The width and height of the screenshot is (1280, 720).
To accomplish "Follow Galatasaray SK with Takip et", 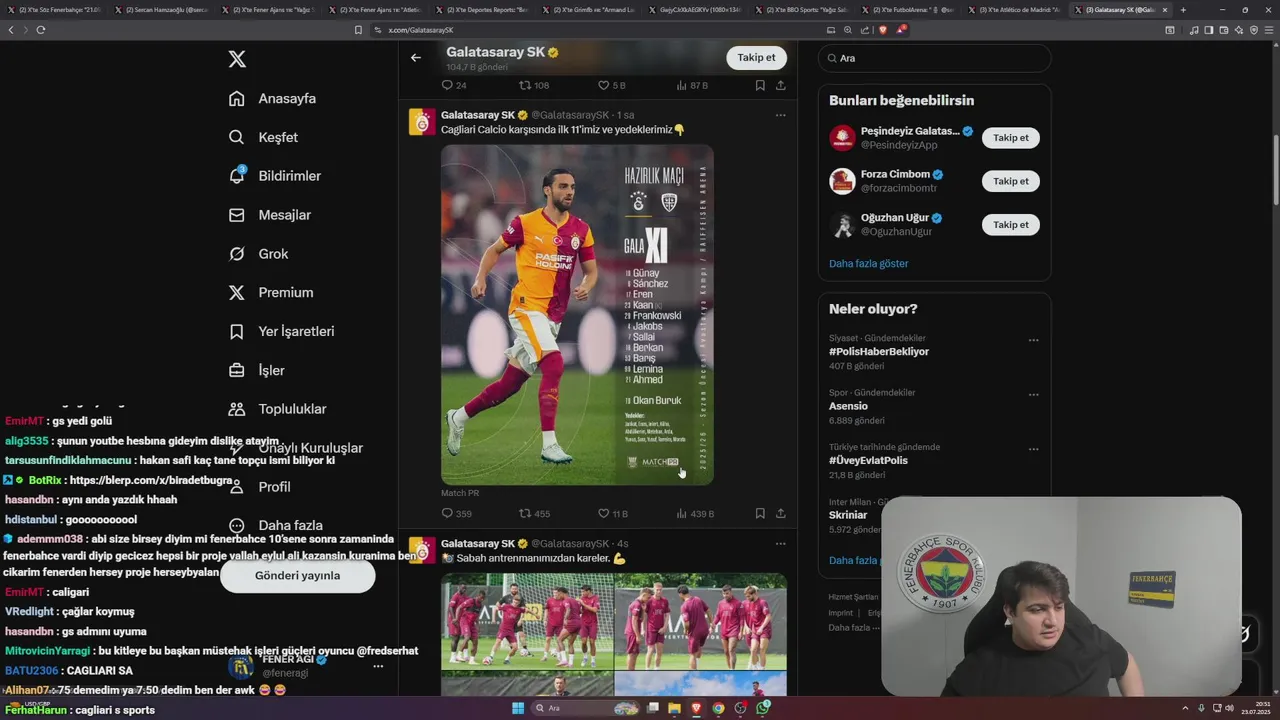I will (756, 58).
